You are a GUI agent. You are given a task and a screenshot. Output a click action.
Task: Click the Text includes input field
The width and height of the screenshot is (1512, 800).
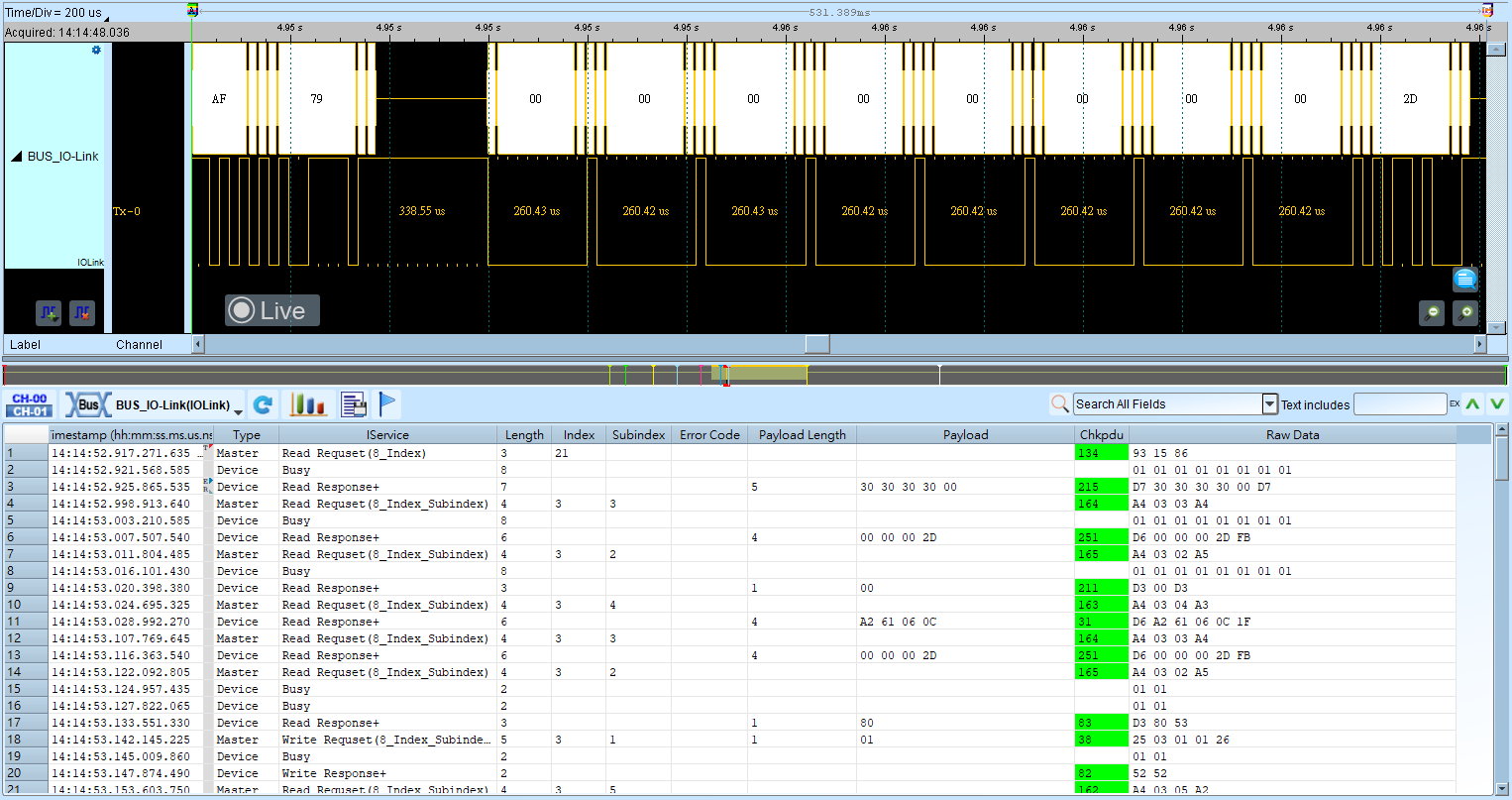pyautogui.click(x=1400, y=404)
